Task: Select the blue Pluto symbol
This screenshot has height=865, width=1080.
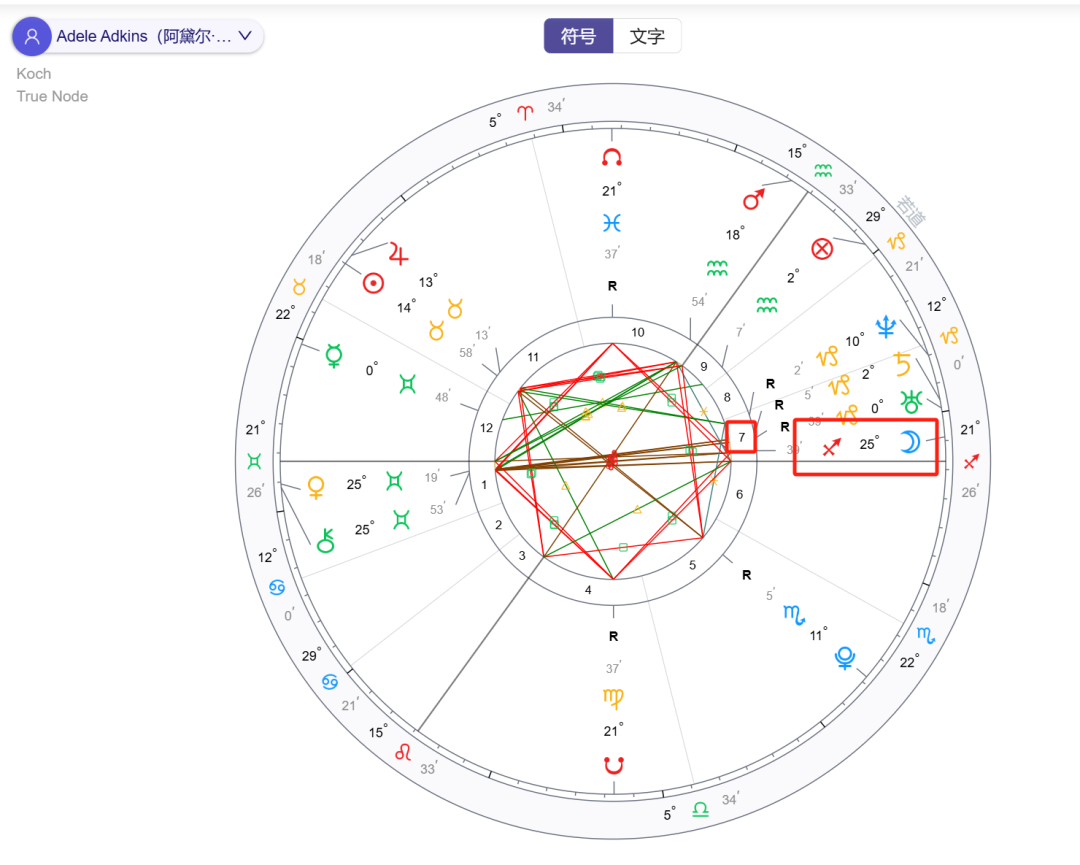Action: point(844,658)
